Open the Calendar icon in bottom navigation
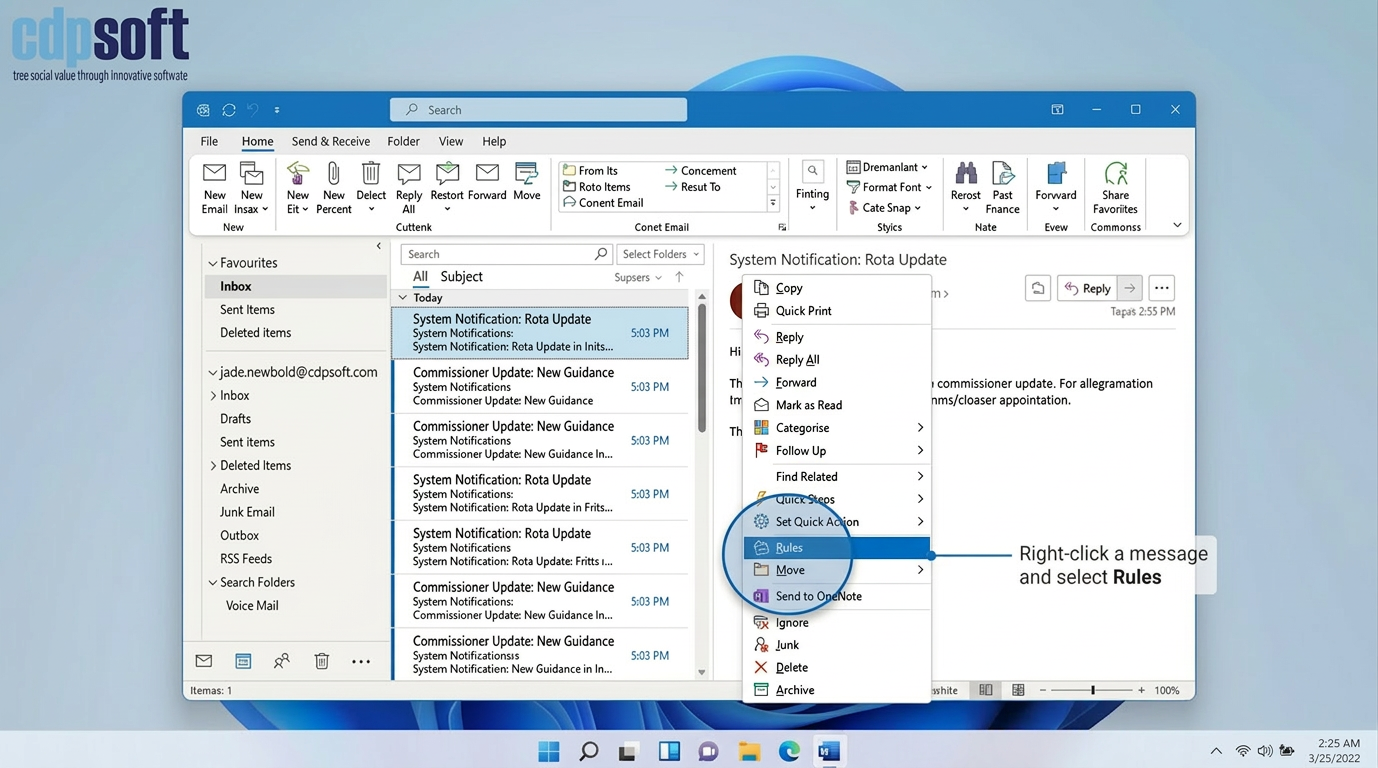1378x768 pixels. 243,661
